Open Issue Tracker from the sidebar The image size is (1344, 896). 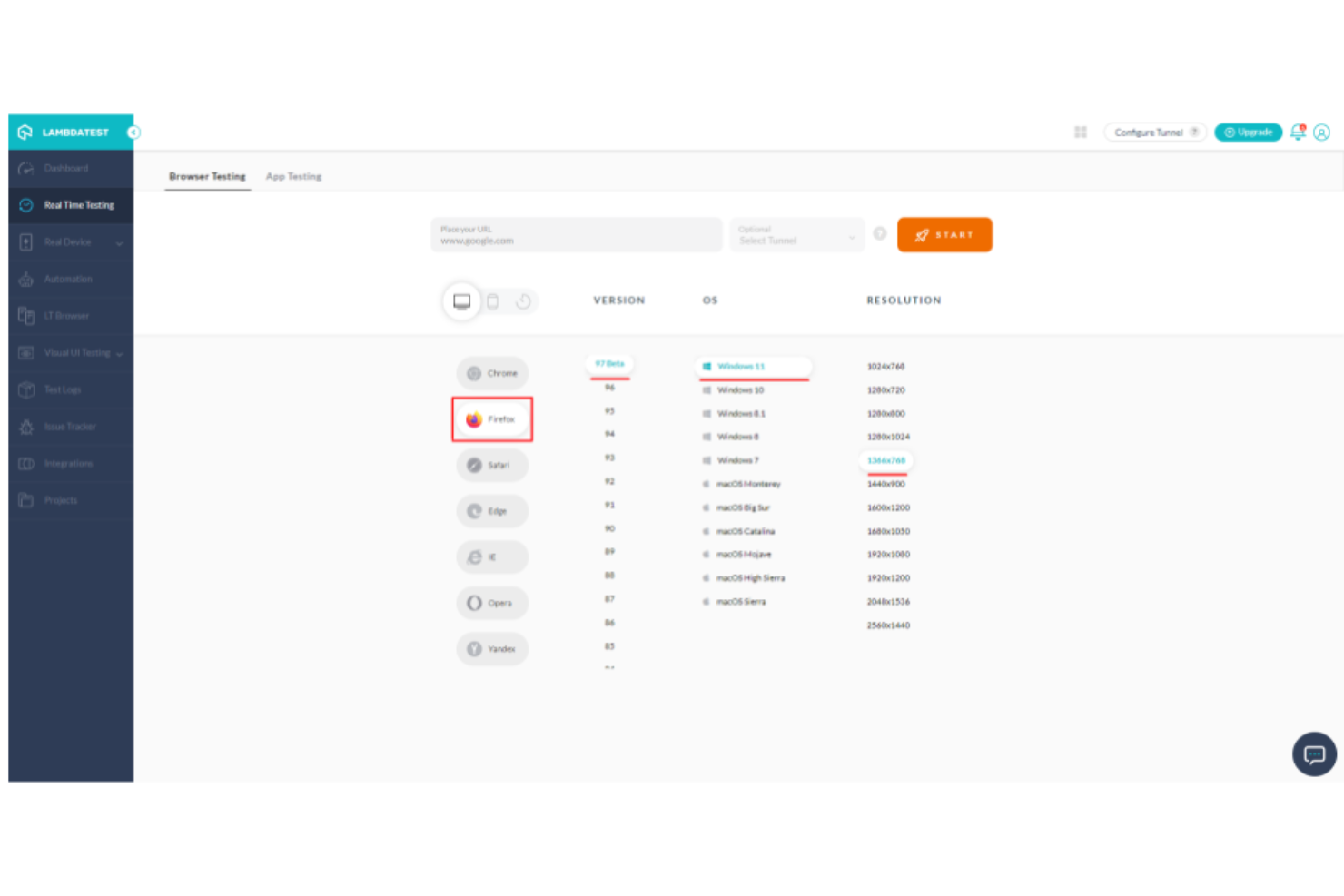(70, 427)
